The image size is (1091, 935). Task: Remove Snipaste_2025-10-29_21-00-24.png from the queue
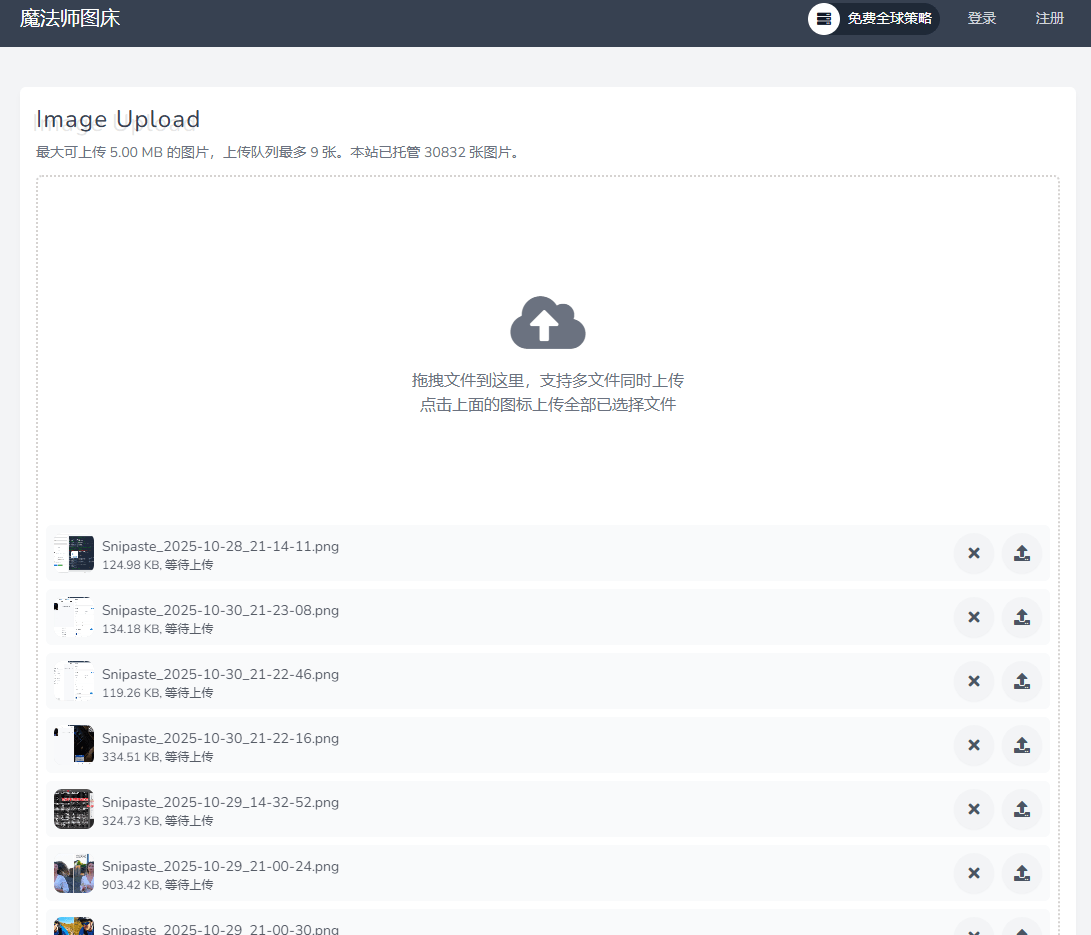[973, 874]
